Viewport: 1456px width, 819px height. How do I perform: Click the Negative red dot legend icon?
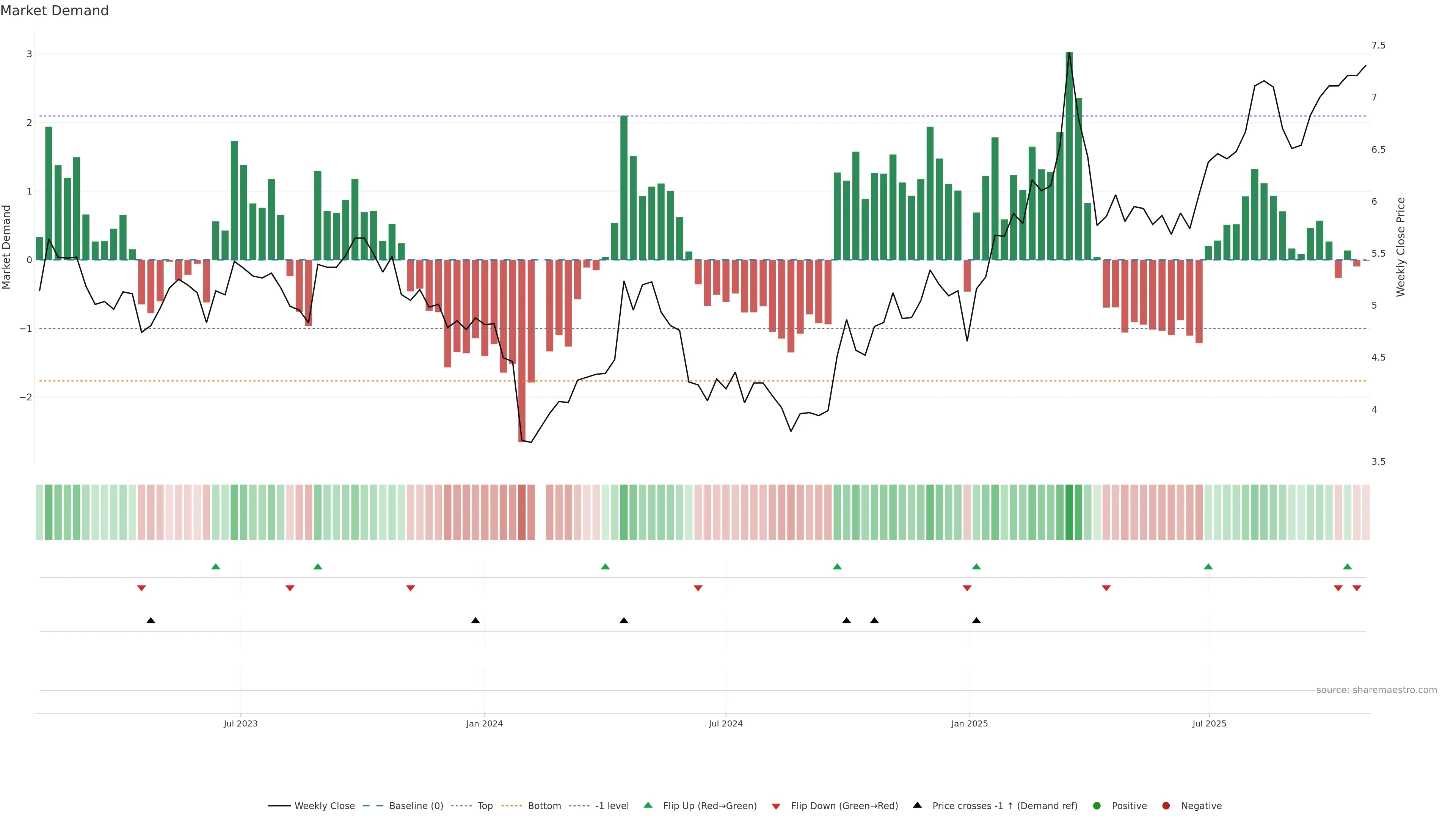click(1166, 805)
